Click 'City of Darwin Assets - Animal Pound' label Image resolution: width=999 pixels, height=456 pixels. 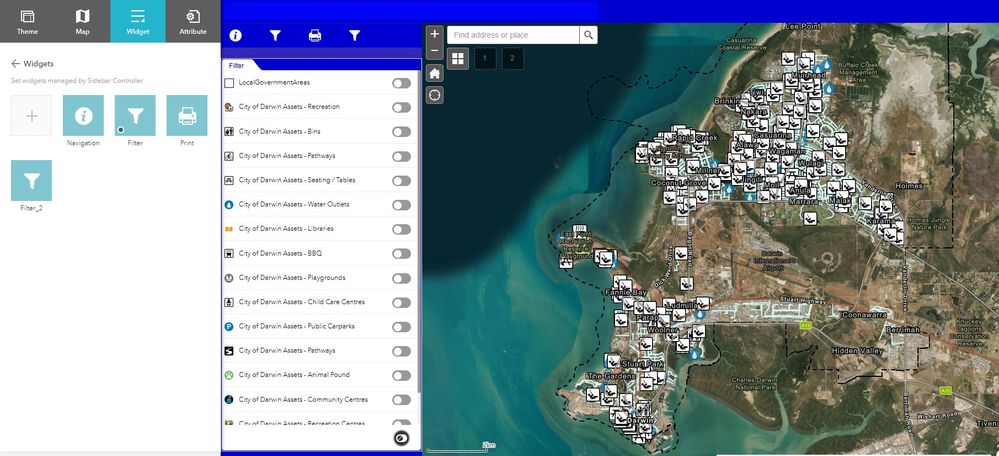click(x=294, y=374)
